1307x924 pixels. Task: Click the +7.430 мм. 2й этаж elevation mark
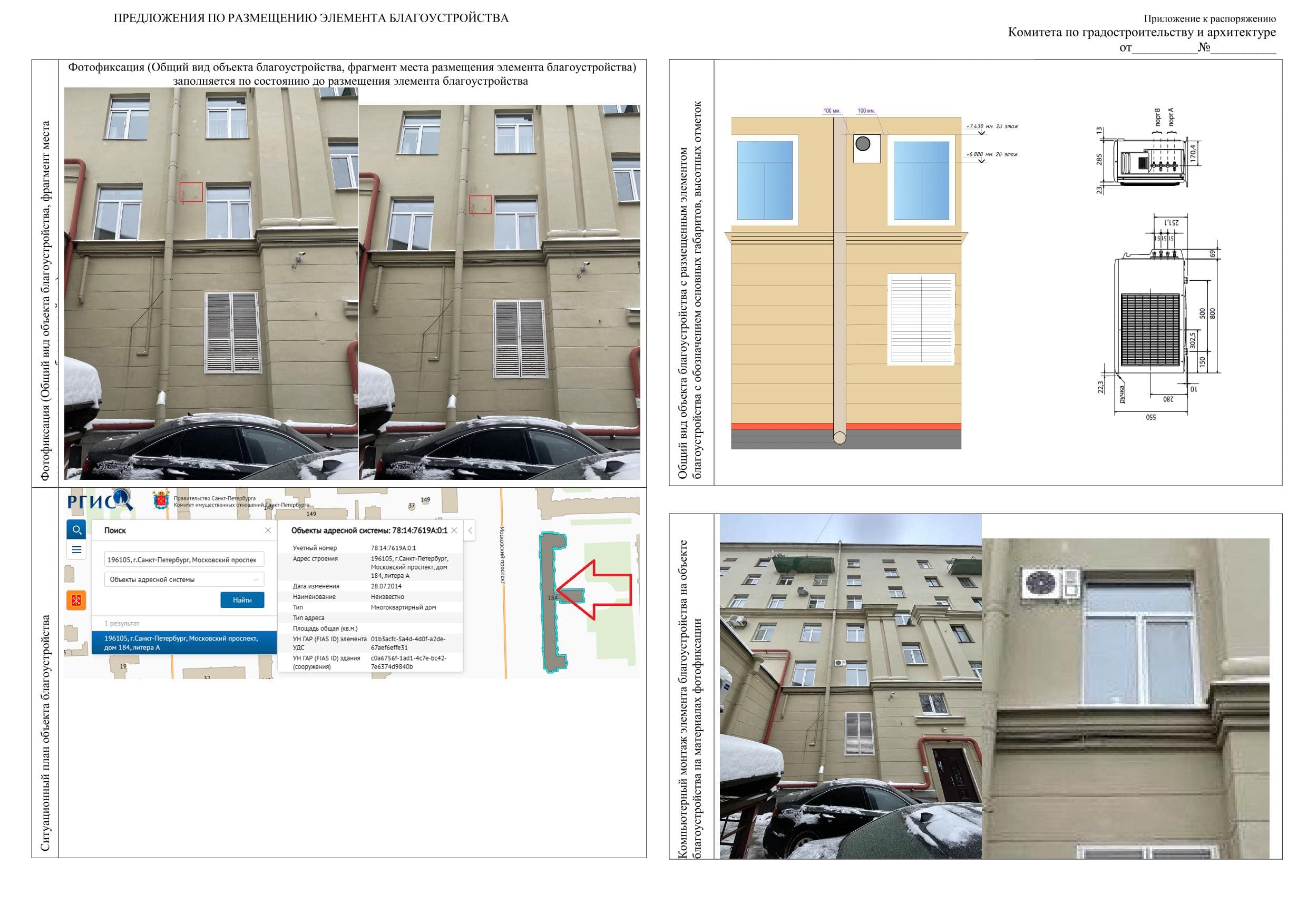[992, 126]
